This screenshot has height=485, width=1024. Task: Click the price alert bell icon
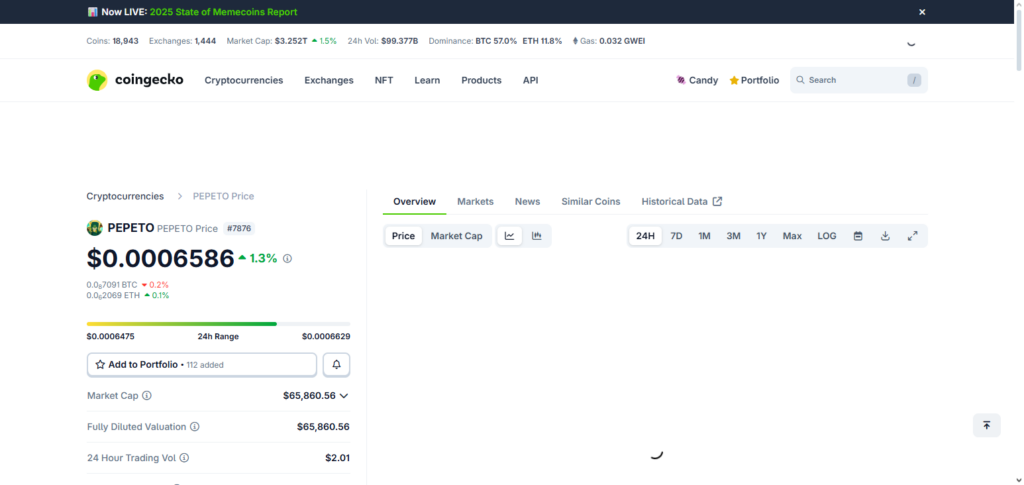(x=336, y=365)
